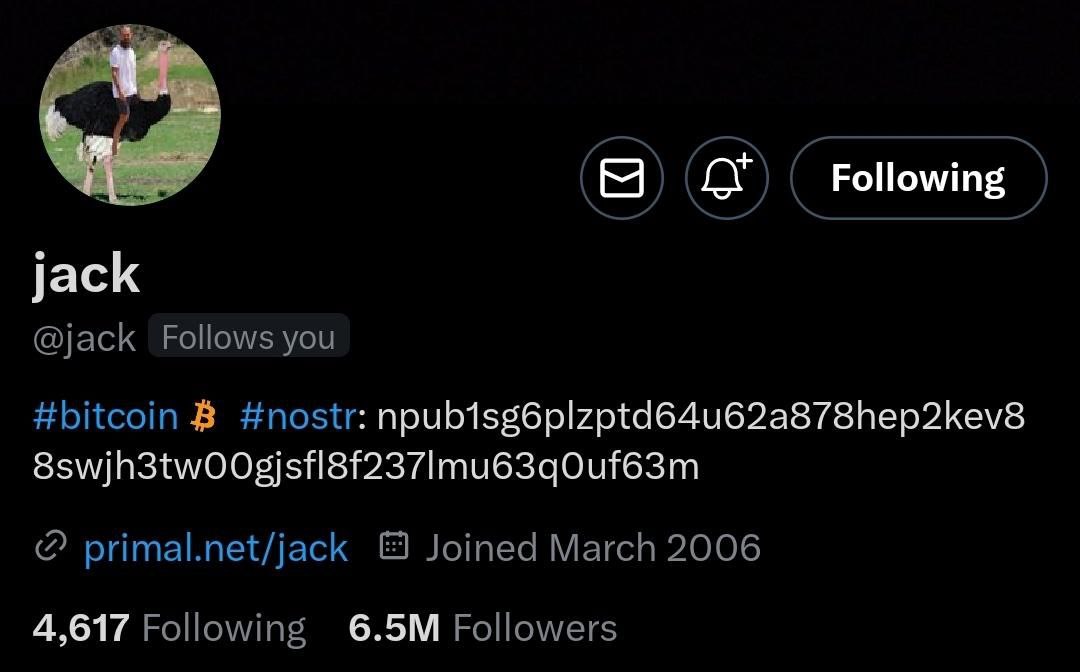Open the #nostr hashtag
Image resolution: width=1080 pixels, height=672 pixels.
pos(299,416)
